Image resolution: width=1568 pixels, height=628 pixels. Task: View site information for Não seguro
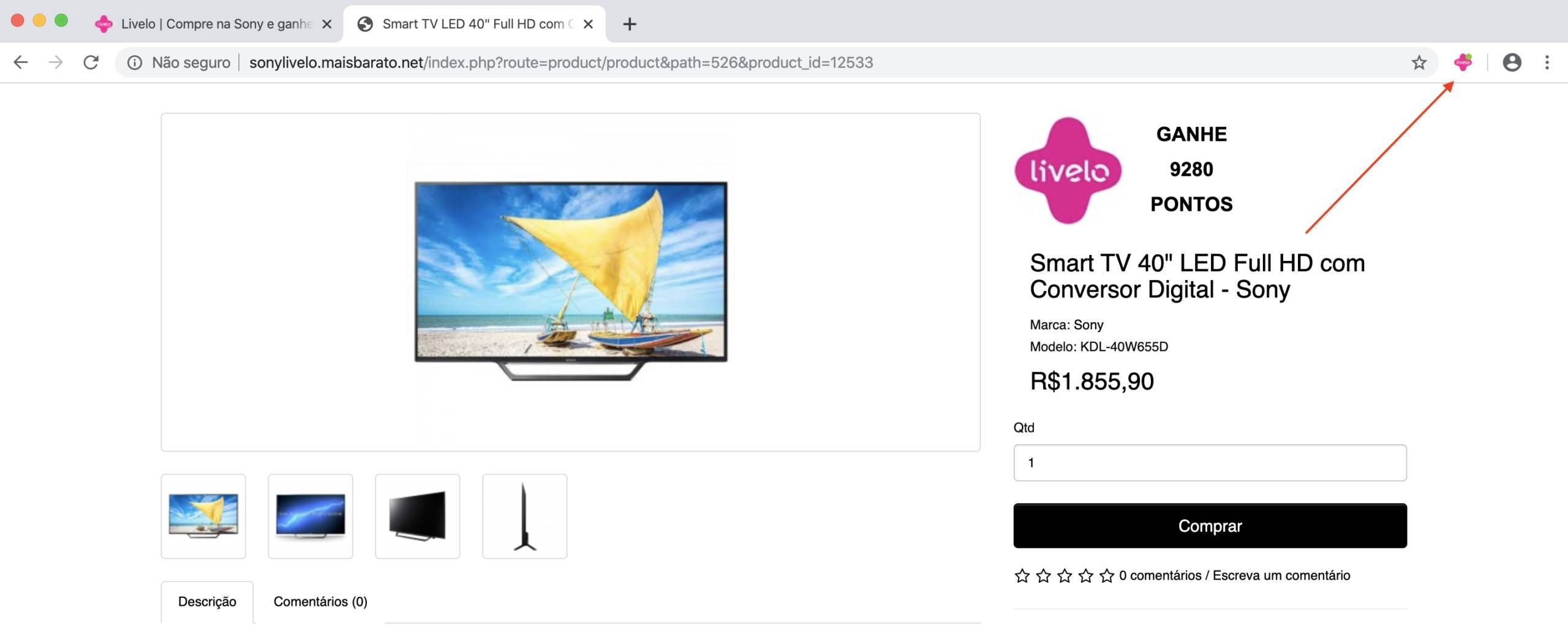tap(134, 62)
